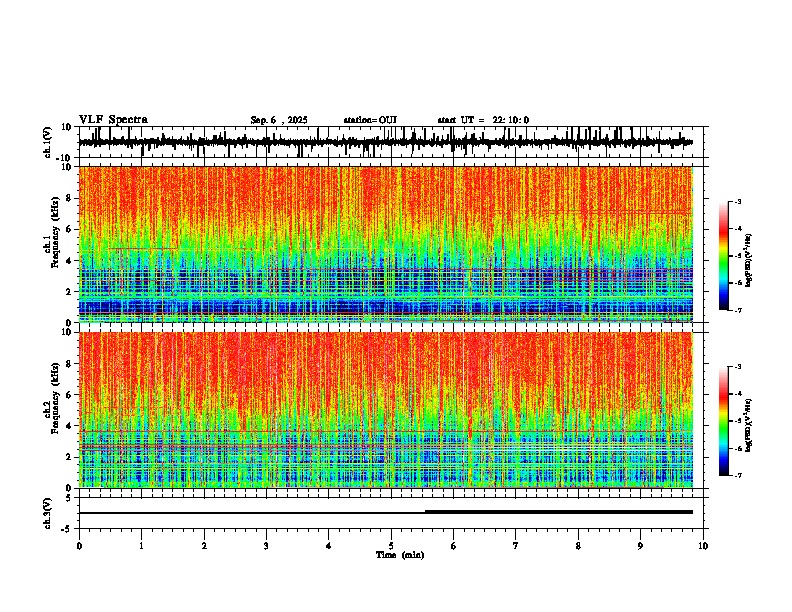Image resolution: width=792 pixels, height=612 pixels.
Task: Click the "8" kHz tick of ch.1 spectrogram
Action: (x=69, y=198)
